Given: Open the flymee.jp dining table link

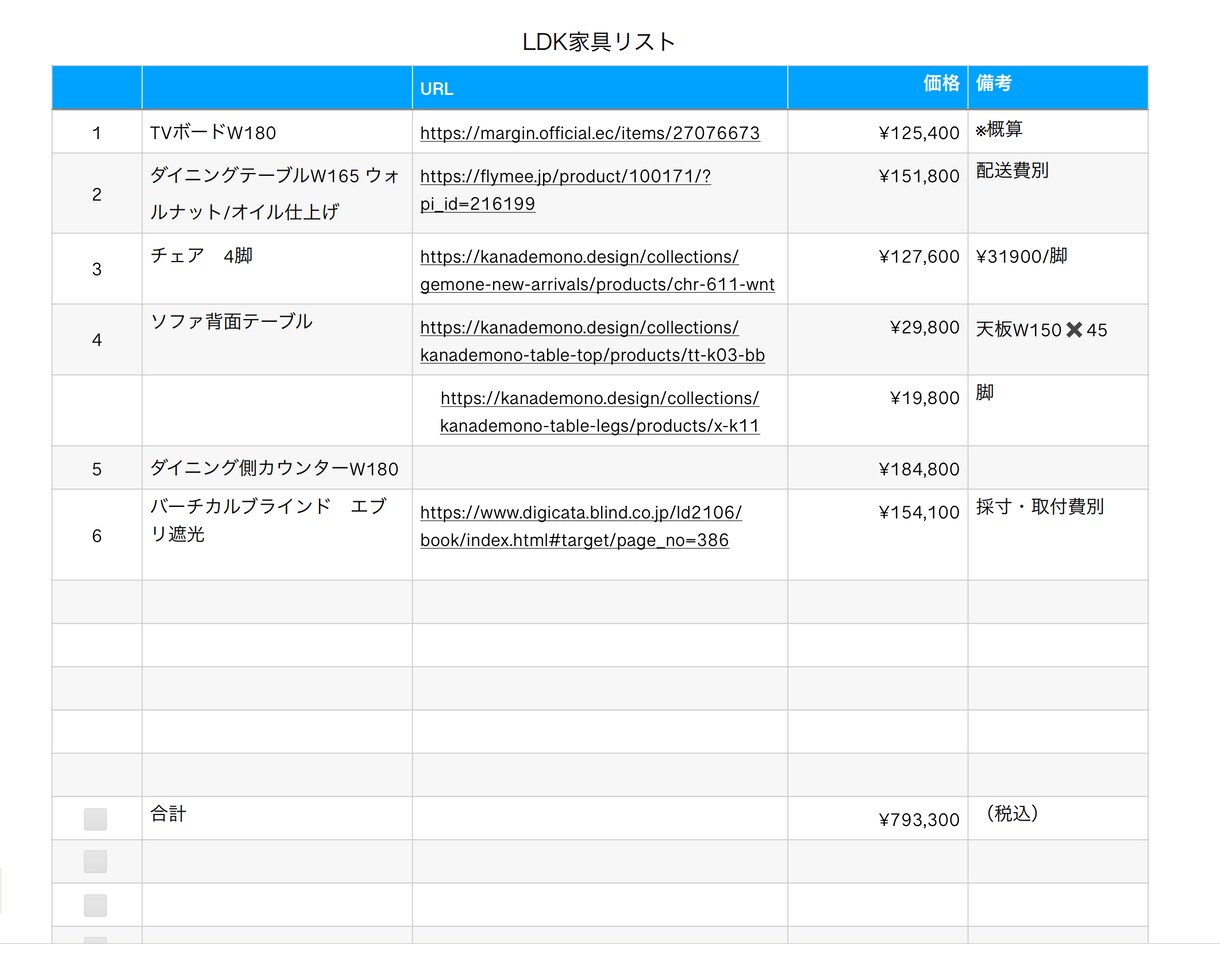Looking at the screenshot, I should coord(566,190).
